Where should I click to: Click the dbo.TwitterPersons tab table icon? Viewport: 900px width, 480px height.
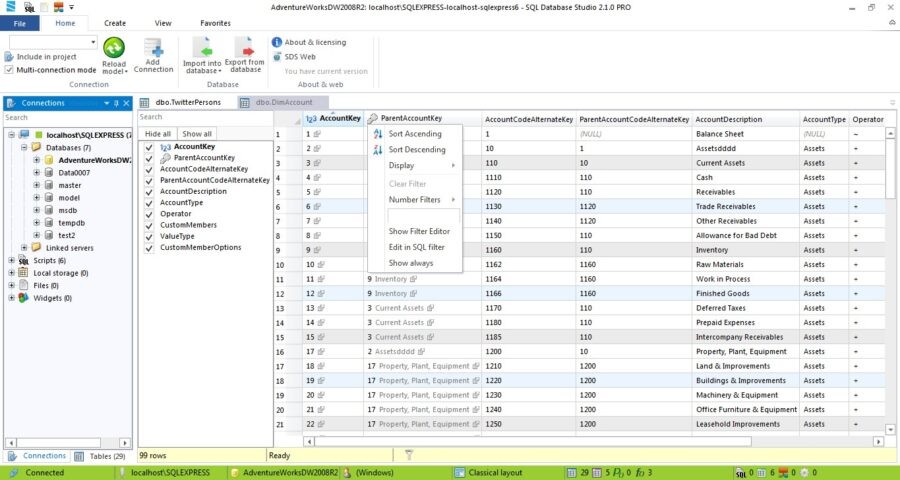145,103
